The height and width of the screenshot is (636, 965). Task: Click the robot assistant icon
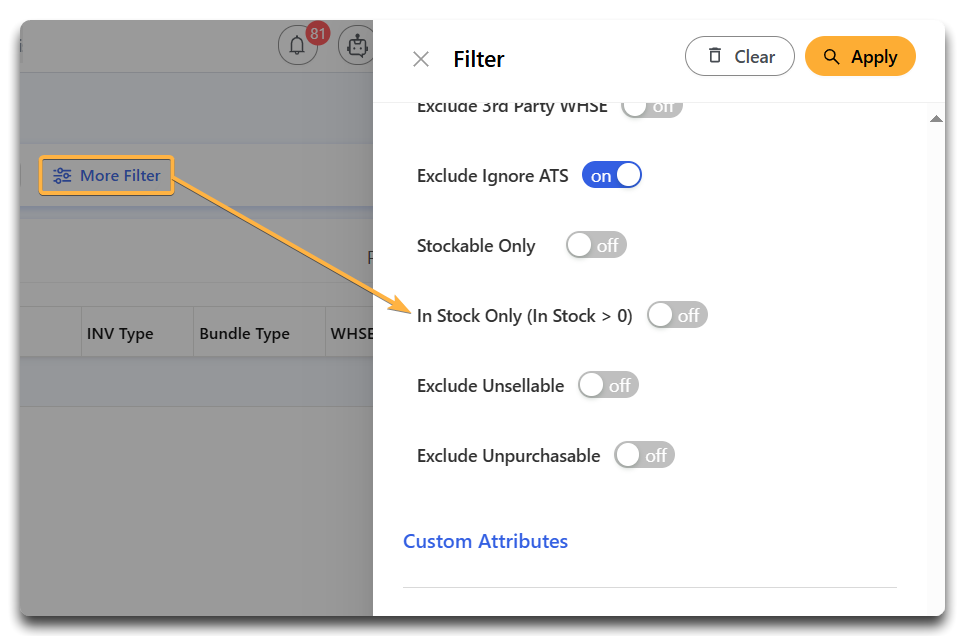(356, 45)
